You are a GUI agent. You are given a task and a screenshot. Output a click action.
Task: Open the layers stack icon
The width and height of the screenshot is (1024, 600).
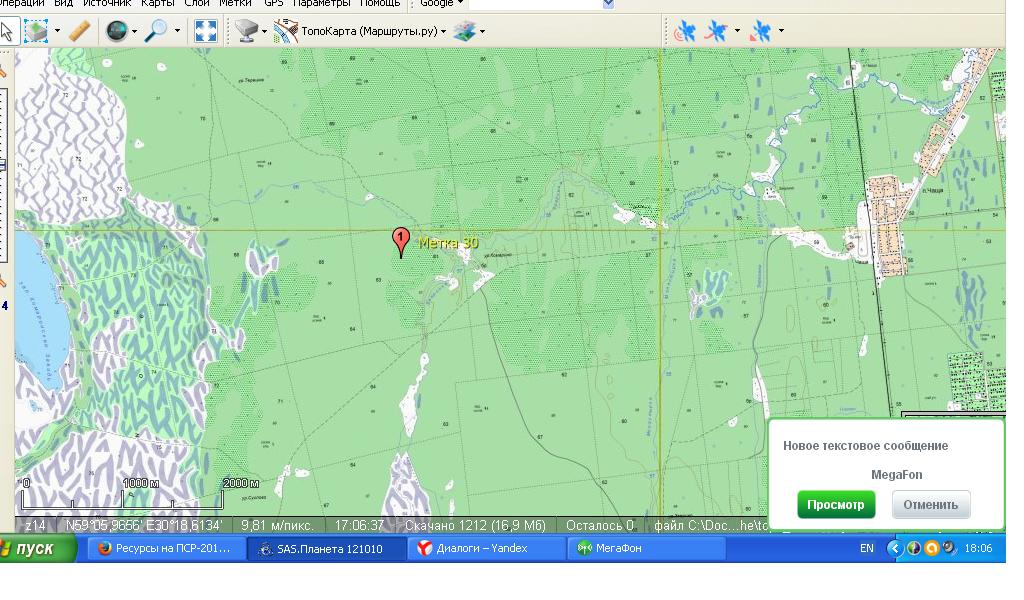tap(463, 32)
